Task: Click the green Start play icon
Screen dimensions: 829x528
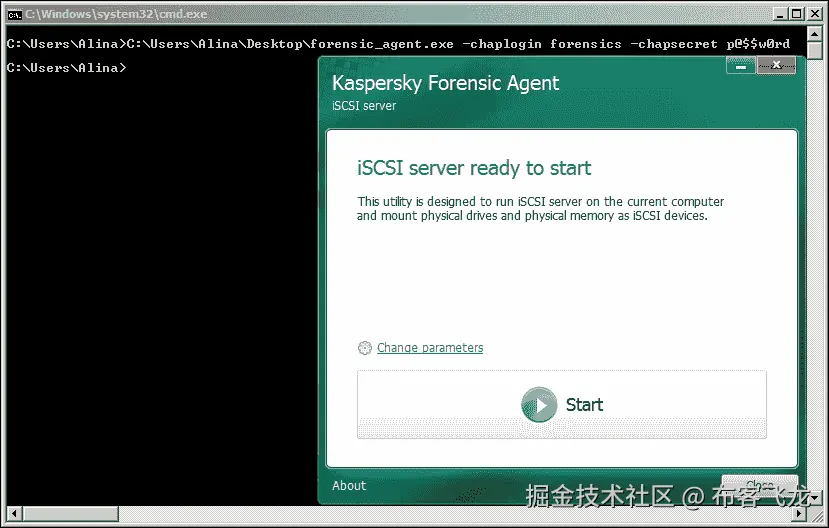Action: coord(539,405)
